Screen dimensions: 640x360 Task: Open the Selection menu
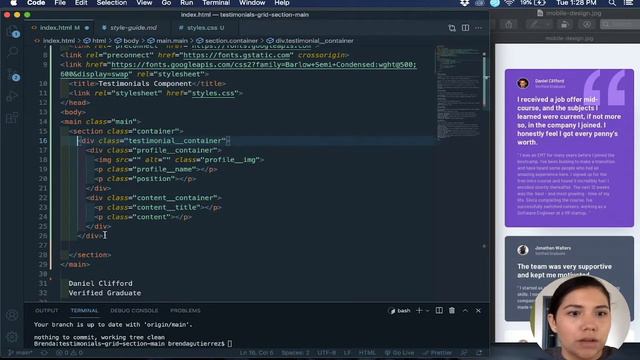112,3
